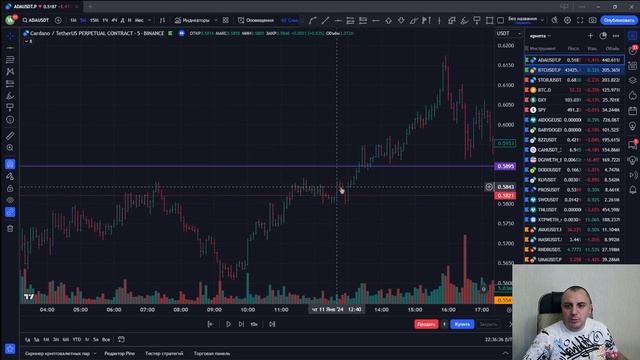Click the purple 0.5895 price level label

(x=505, y=166)
